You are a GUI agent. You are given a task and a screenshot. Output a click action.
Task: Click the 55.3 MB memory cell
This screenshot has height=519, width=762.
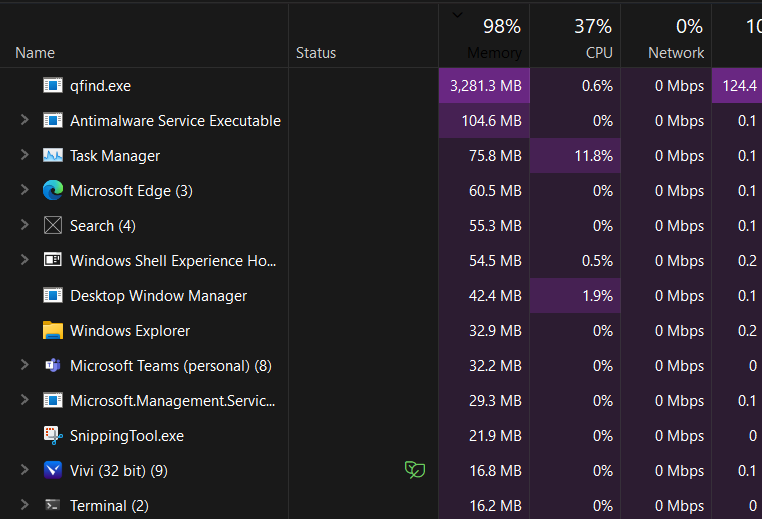pyautogui.click(x=484, y=225)
